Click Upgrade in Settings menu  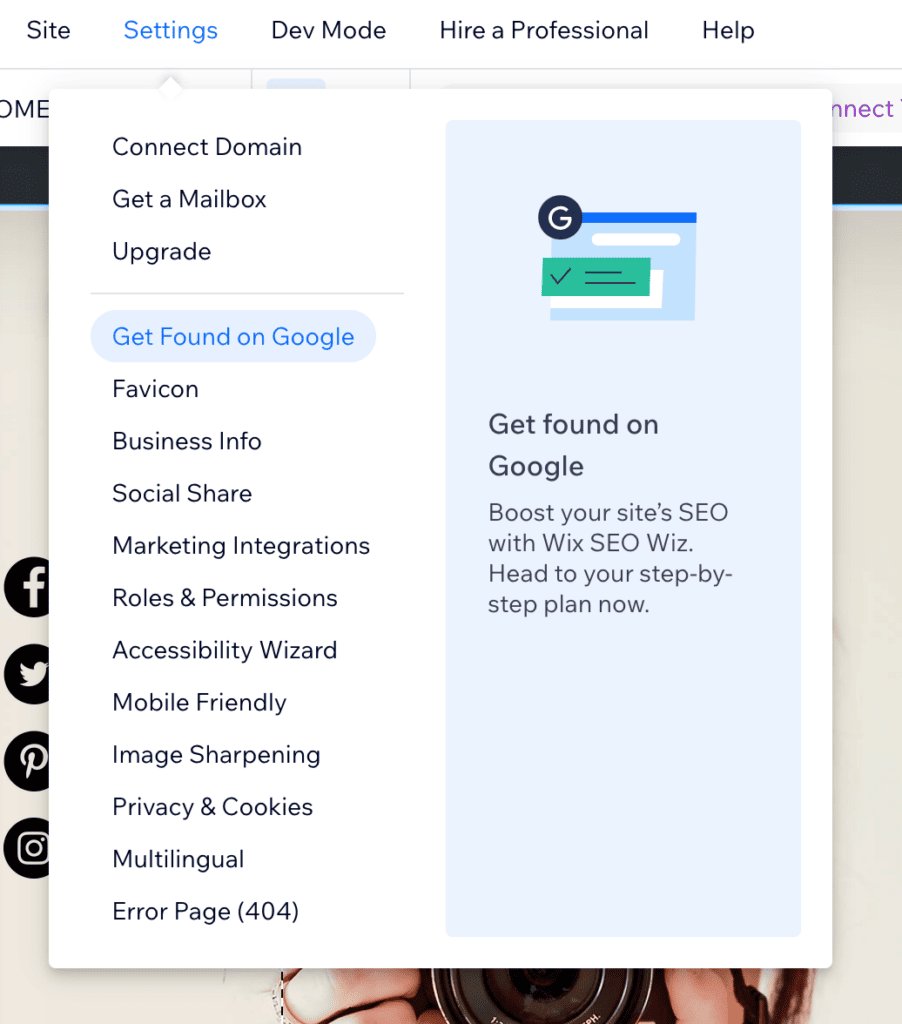(x=162, y=251)
